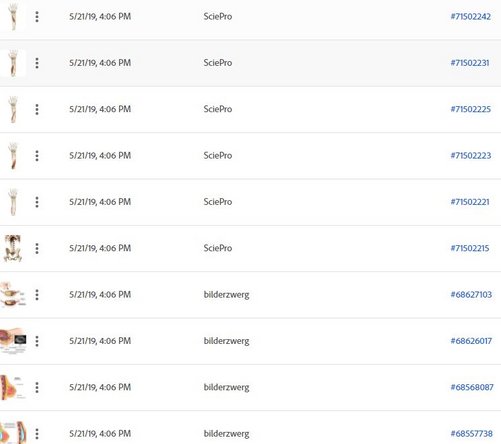Screen dimensions: 501x444
Task: Select the thumbnail for item #68626017
Action: click(13, 341)
